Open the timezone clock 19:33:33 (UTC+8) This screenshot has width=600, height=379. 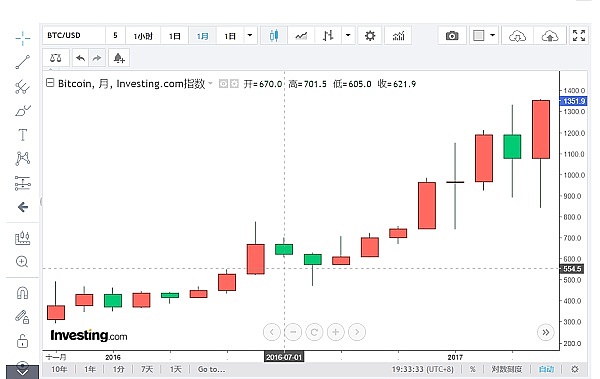click(x=422, y=369)
